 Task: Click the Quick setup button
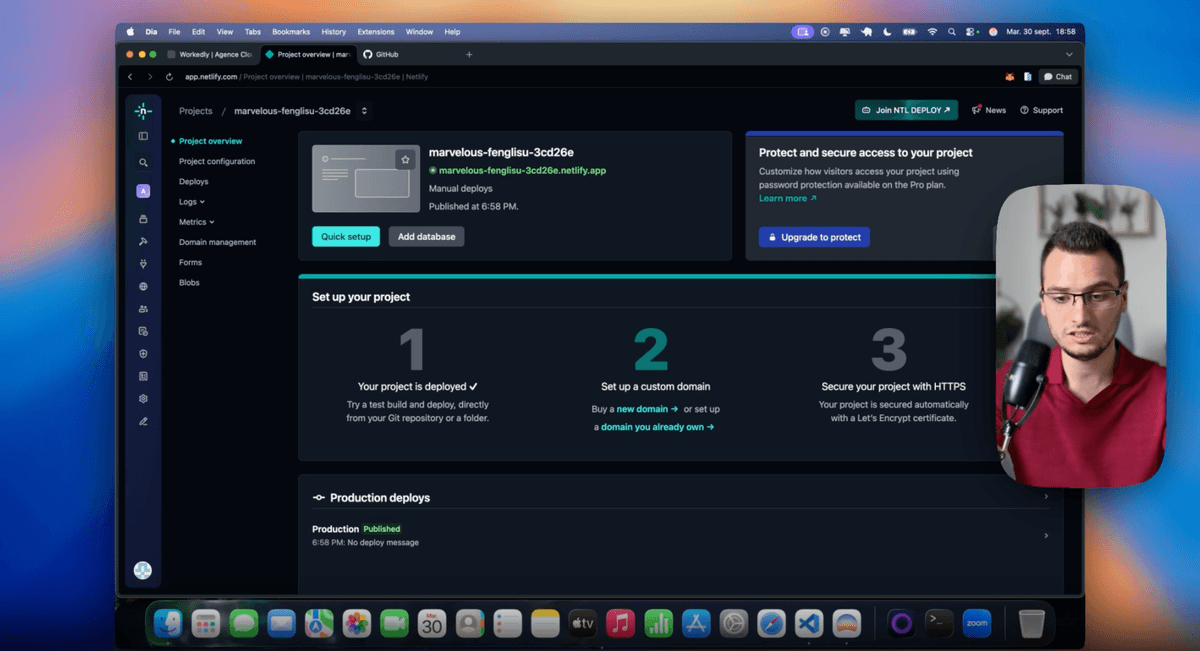pos(346,237)
